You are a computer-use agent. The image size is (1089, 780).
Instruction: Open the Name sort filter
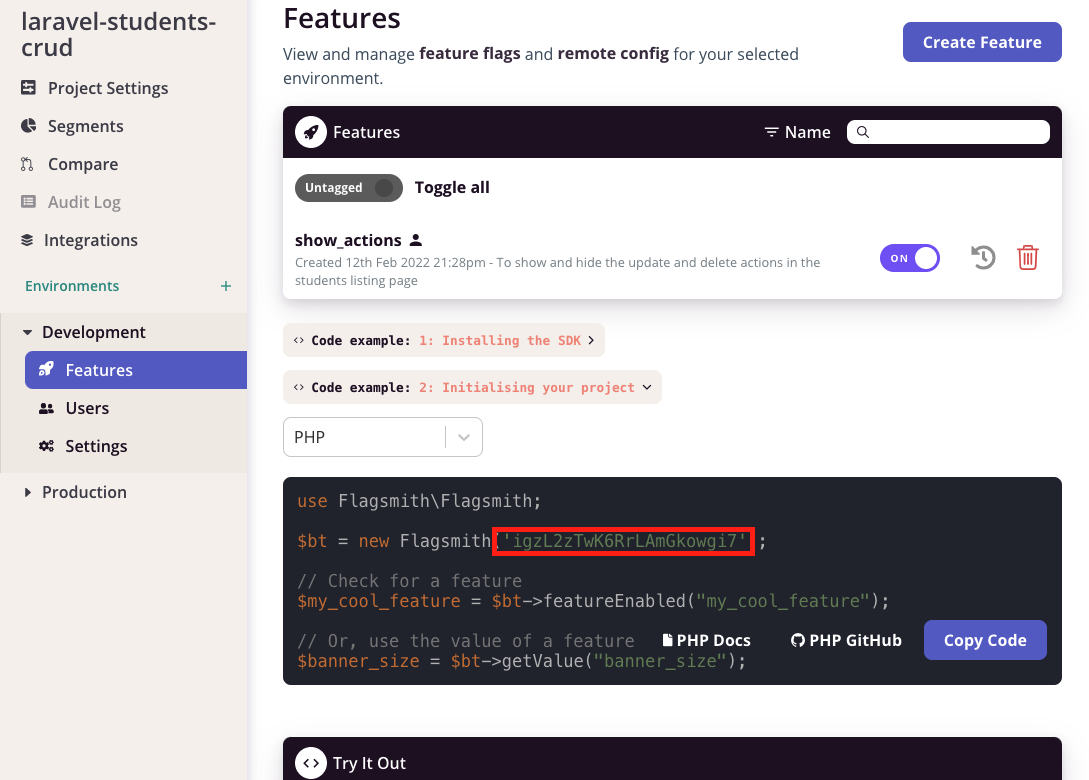(x=797, y=132)
